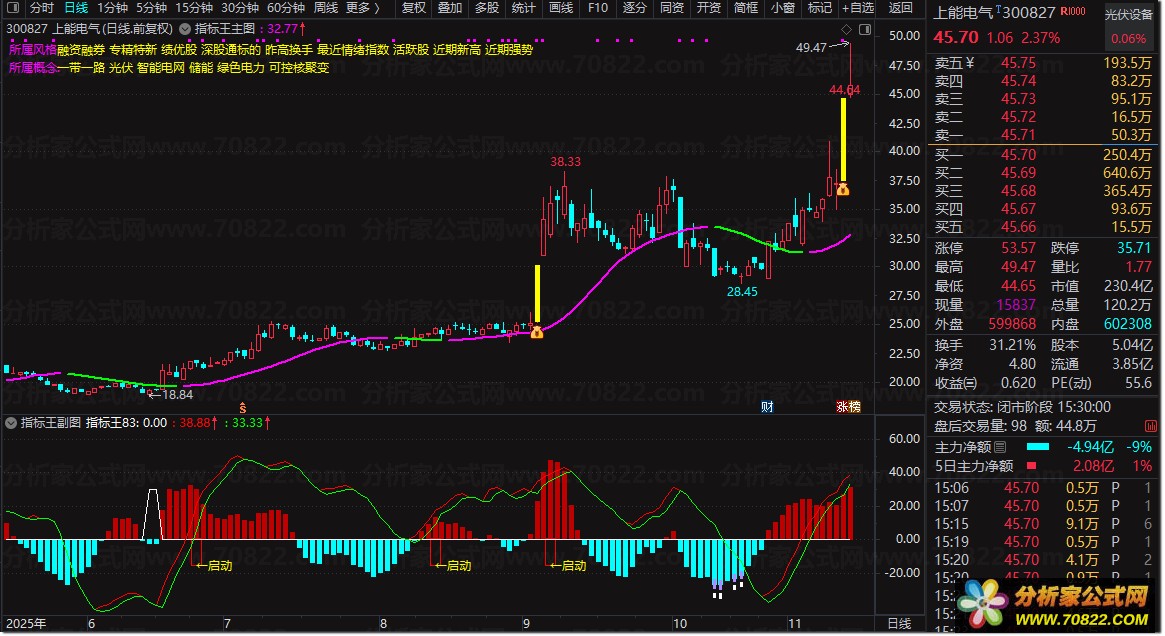Click 收益(三) earnings label
Viewport: 1165px width, 636px height.
tap(955, 383)
